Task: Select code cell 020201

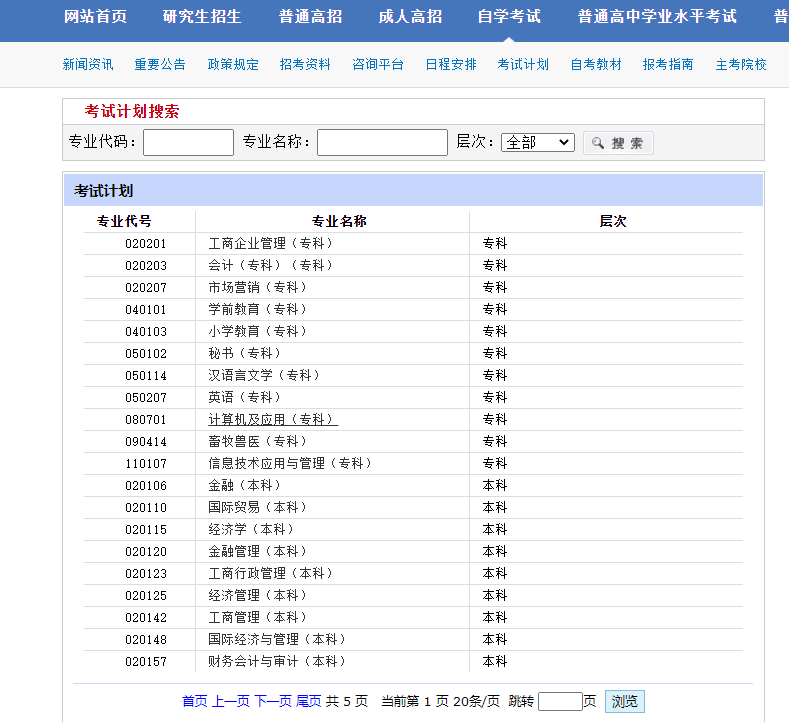Action: coord(145,244)
